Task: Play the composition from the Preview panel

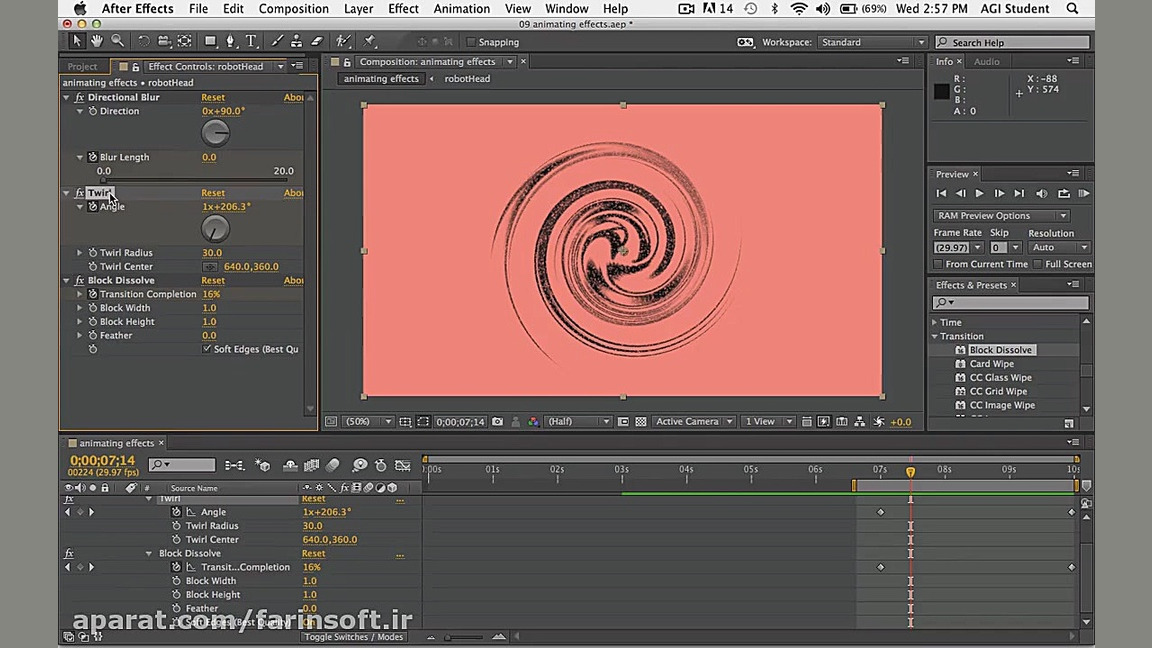Action: [x=979, y=193]
